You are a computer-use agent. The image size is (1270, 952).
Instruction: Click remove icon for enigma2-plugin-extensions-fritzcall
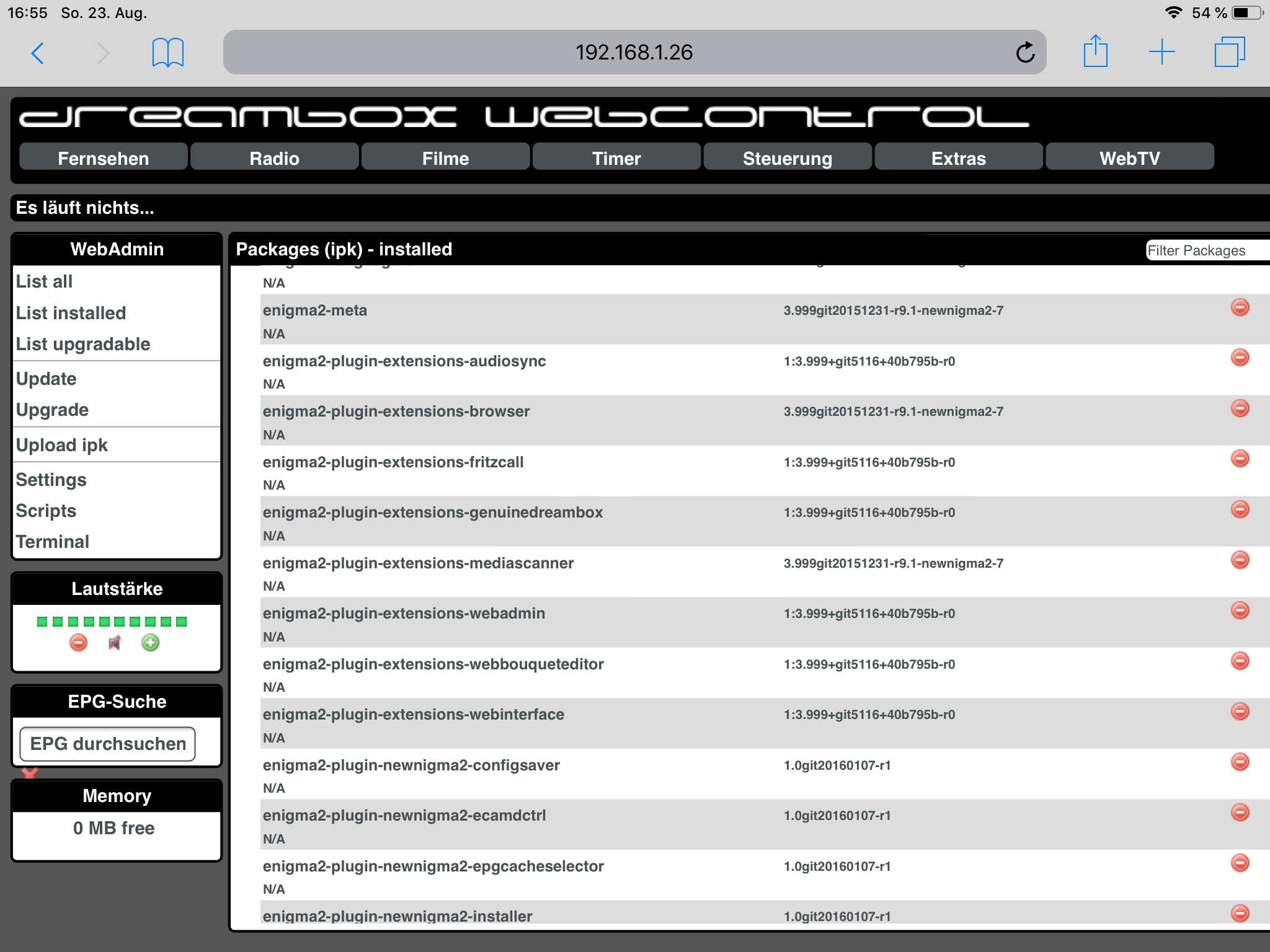tap(1240, 459)
